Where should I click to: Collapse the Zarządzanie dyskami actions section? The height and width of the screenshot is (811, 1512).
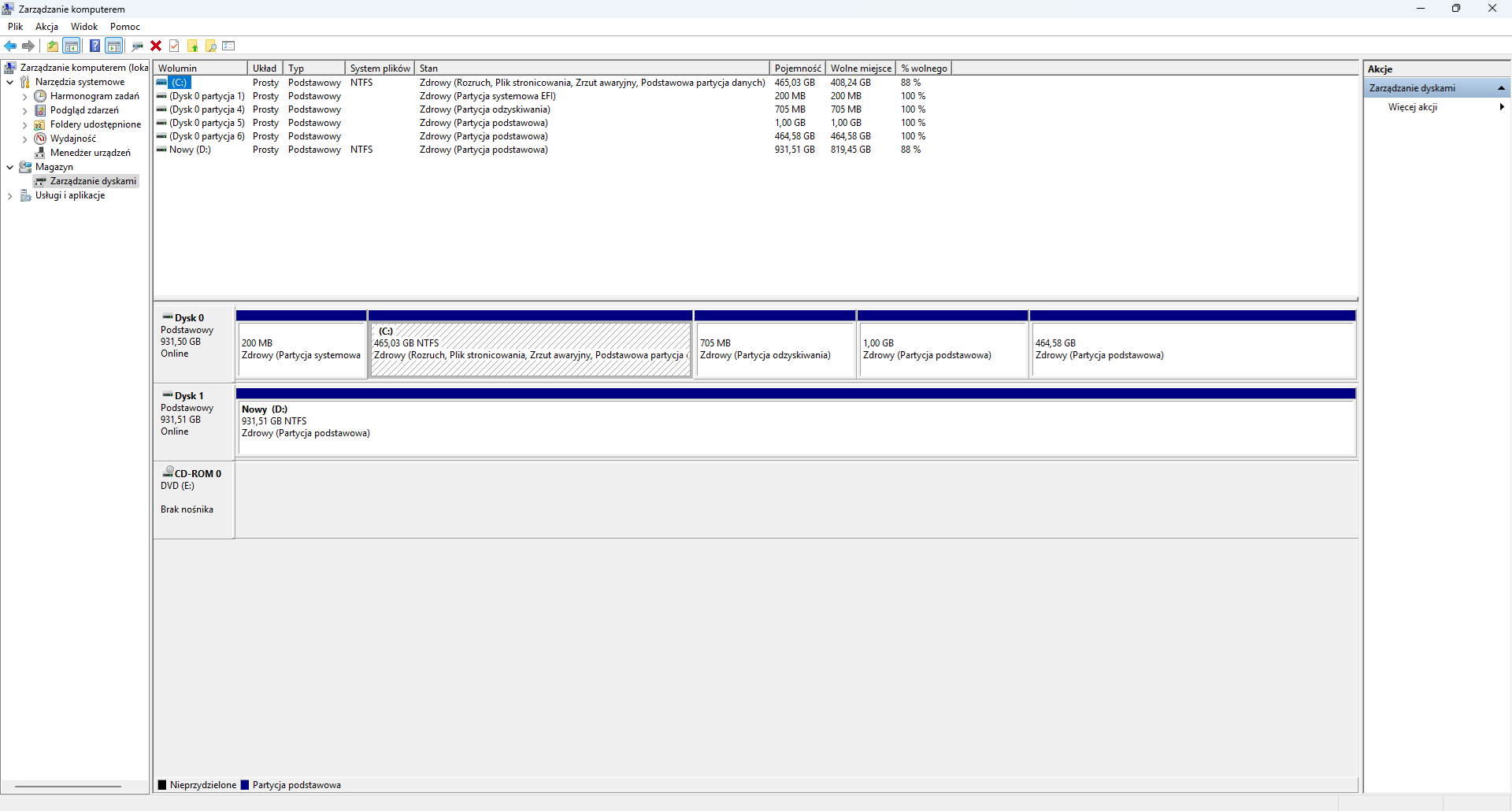[x=1501, y=88]
